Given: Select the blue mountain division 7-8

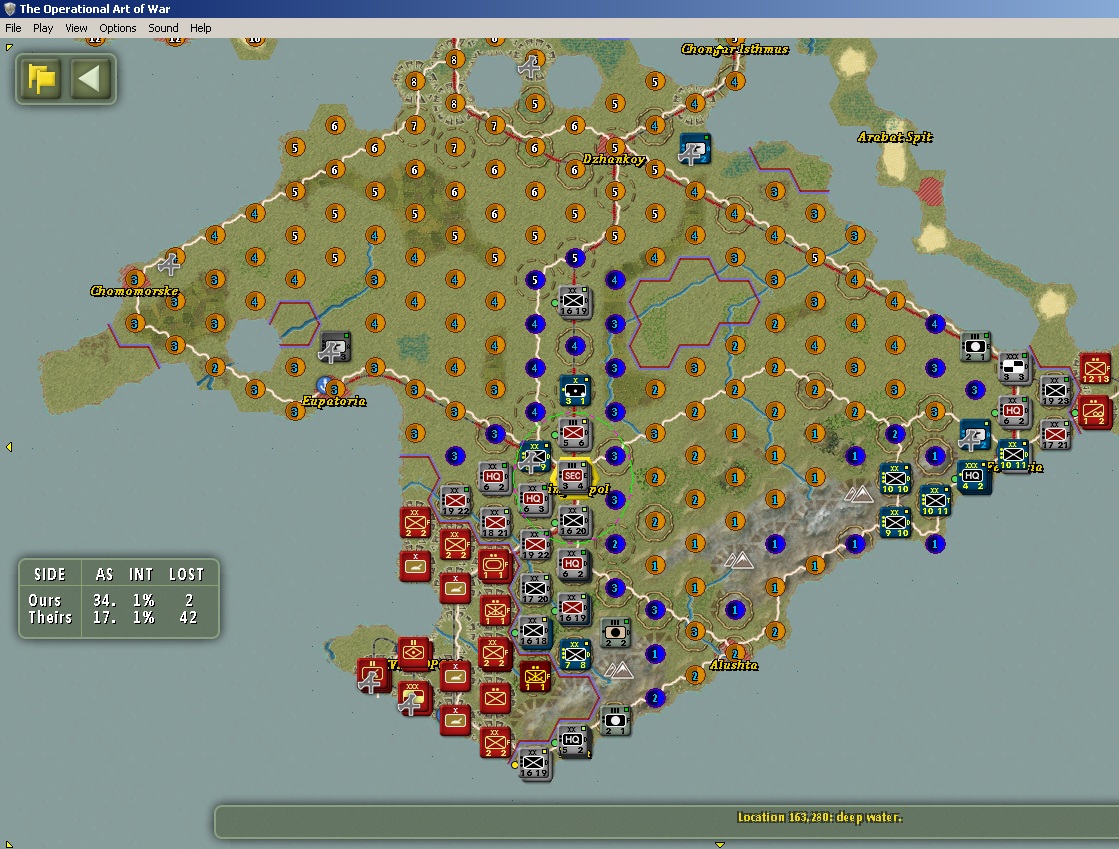Looking at the screenshot, I should pyautogui.click(x=575, y=654).
